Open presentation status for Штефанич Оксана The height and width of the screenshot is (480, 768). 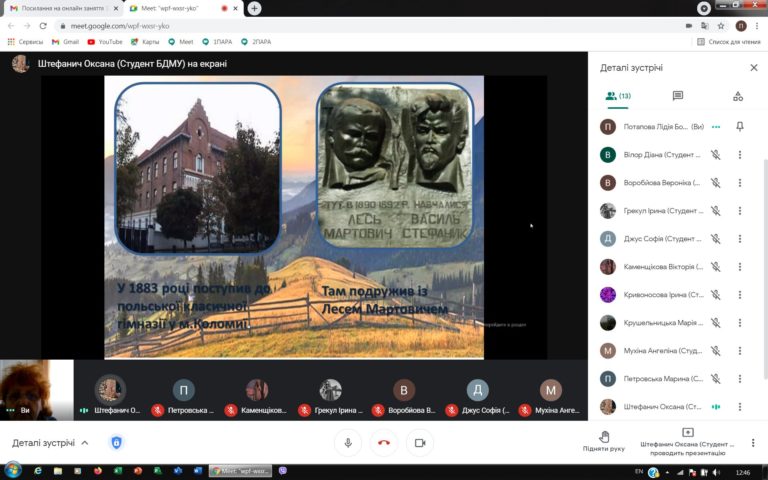[687, 442]
